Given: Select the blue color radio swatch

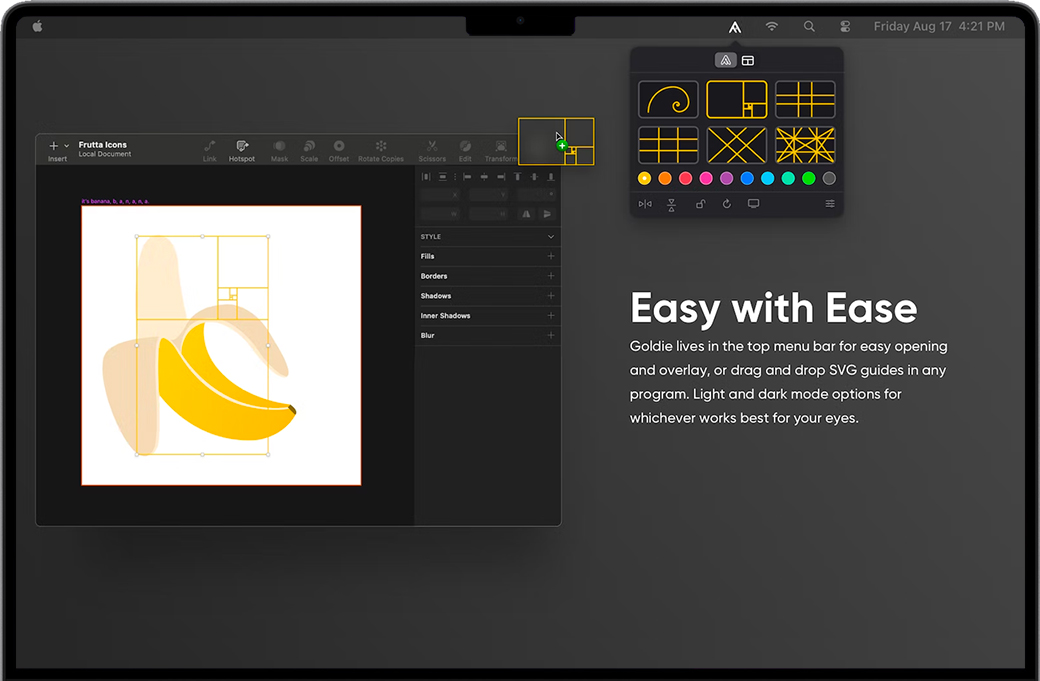Looking at the screenshot, I should click(x=747, y=179).
